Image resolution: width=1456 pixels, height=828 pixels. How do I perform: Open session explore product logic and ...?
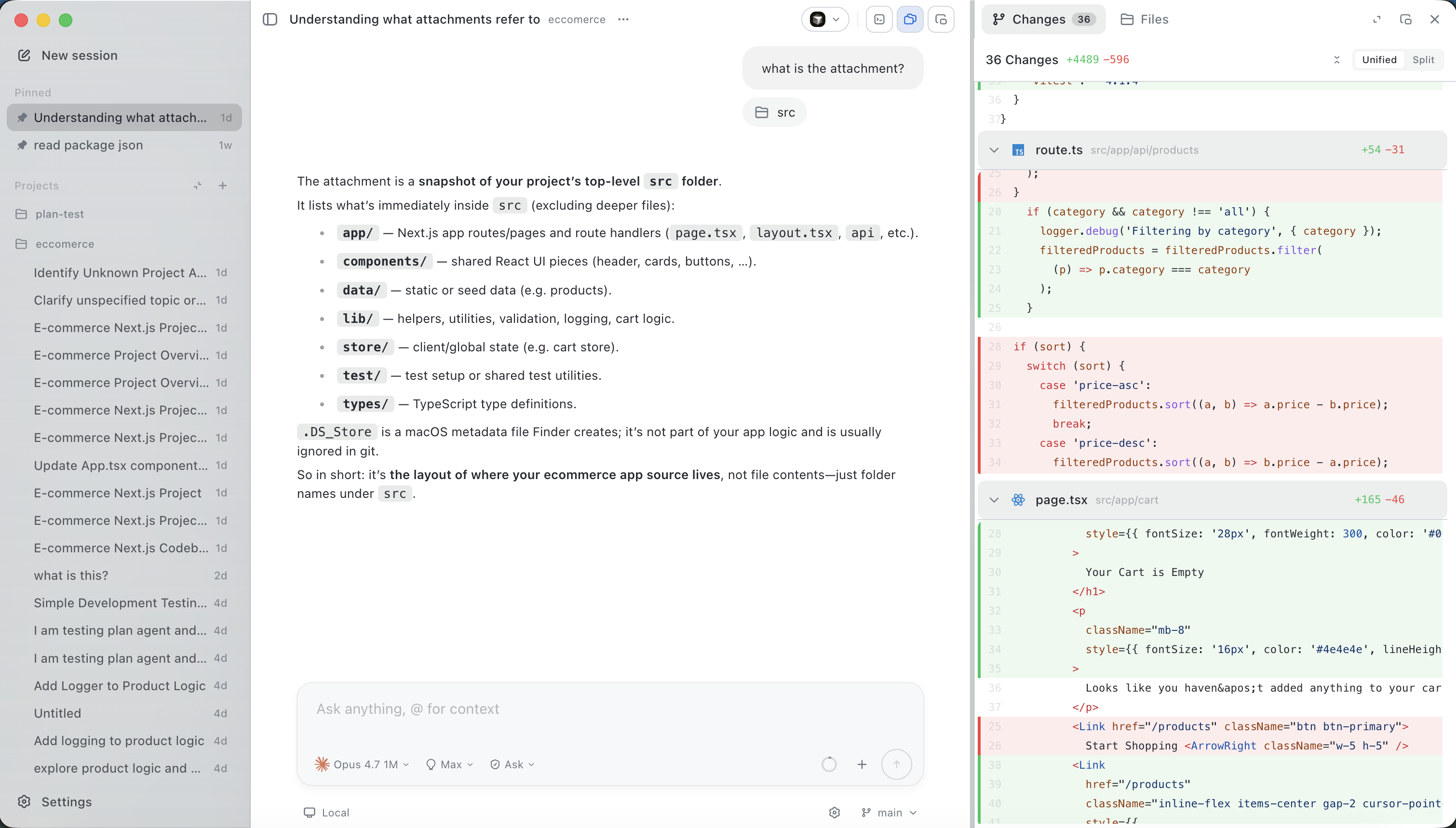pos(124,768)
